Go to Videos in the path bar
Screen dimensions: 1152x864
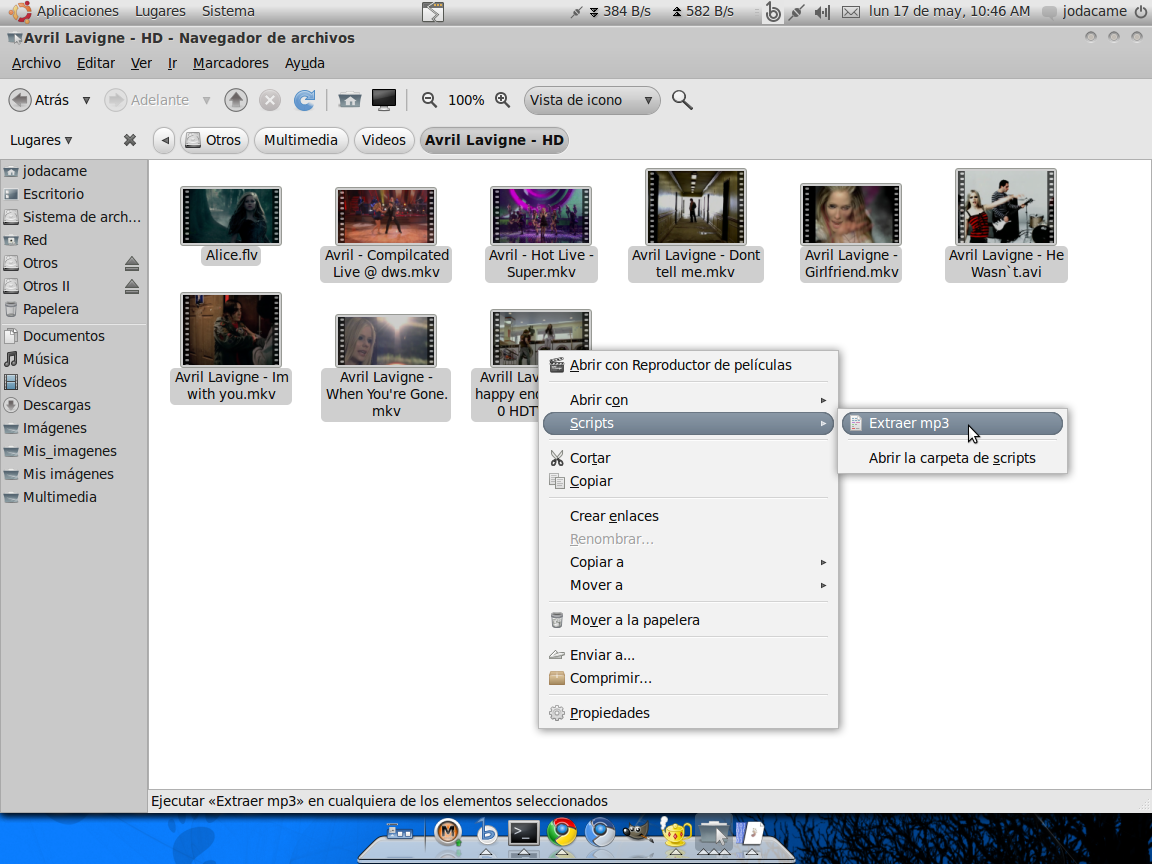(384, 140)
